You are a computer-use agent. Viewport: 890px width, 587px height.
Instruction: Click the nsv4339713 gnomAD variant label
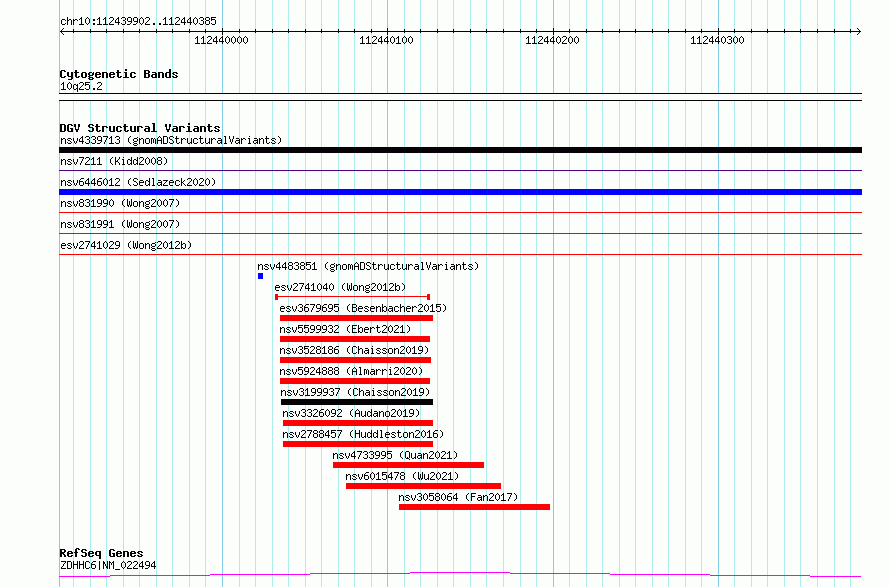[x=170, y=140]
